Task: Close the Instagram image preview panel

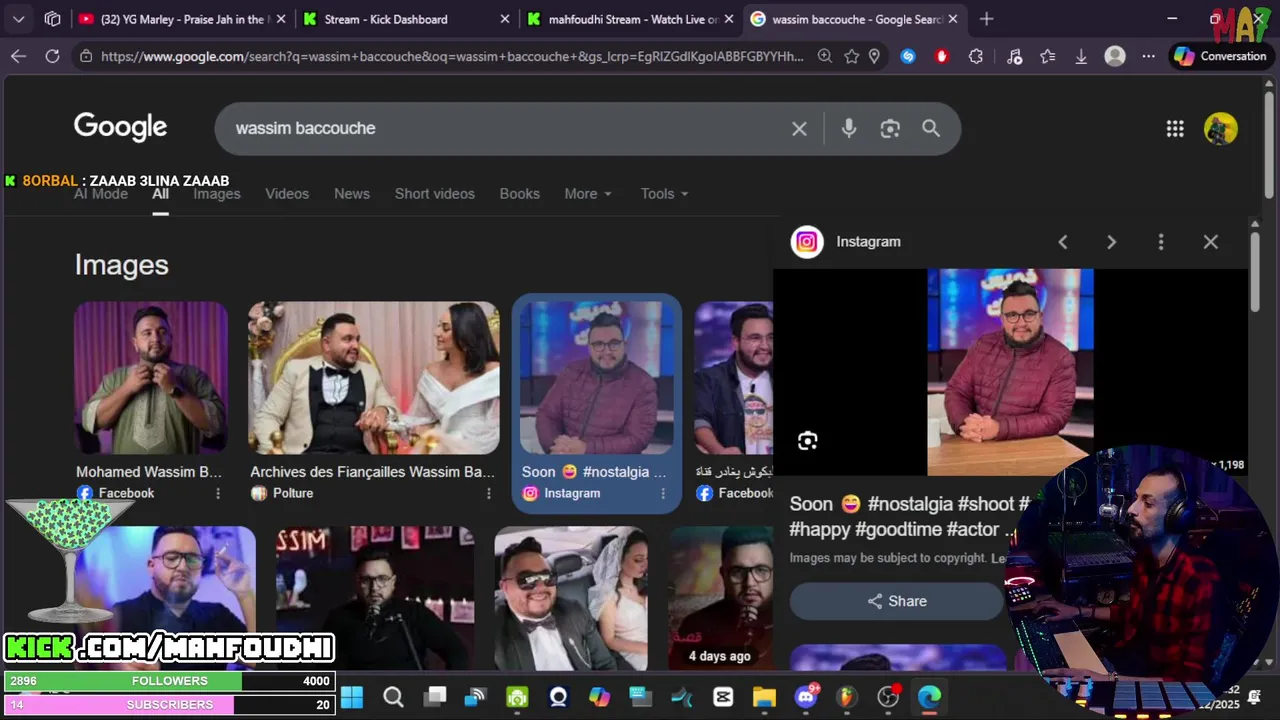Action: (x=1210, y=242)
